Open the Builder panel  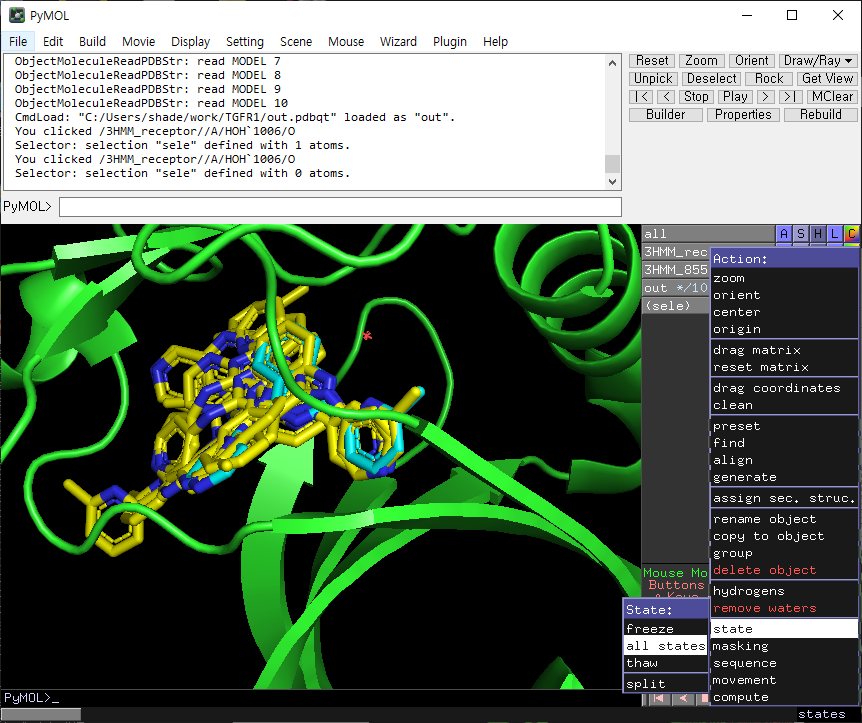[x=666, y=115]
